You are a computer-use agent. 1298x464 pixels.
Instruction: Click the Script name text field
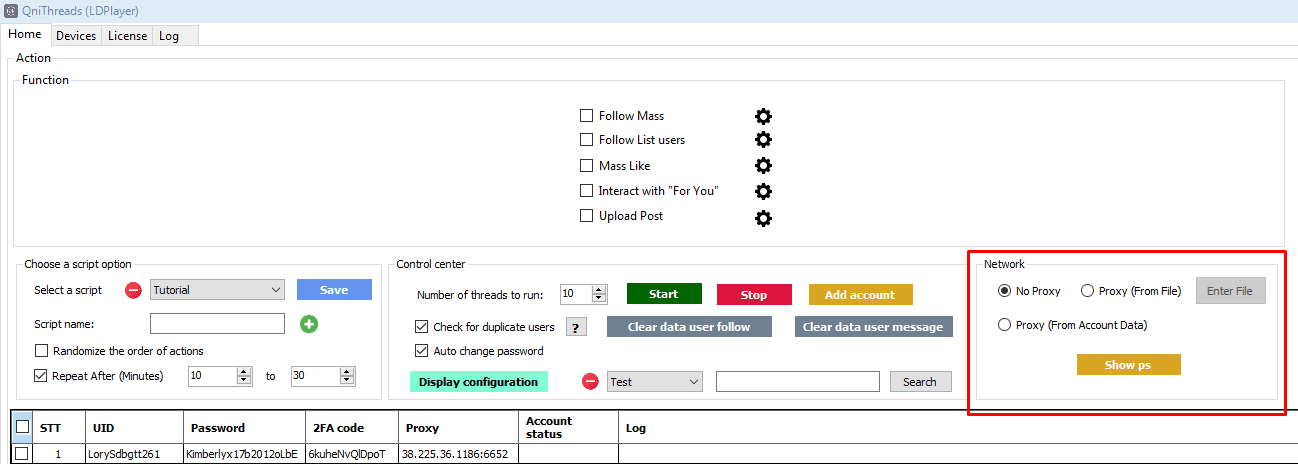click(217, 324)
